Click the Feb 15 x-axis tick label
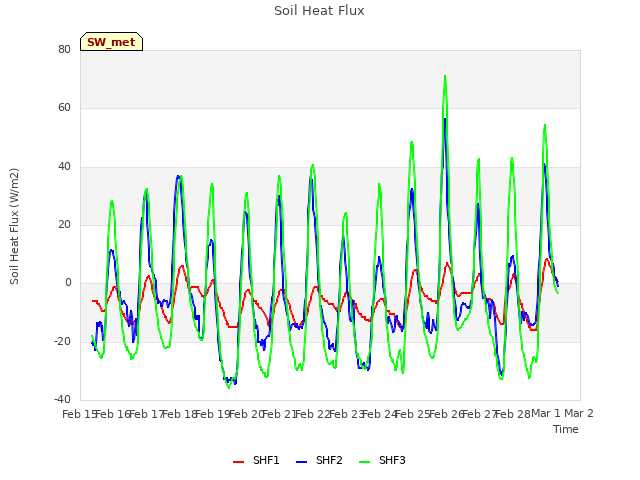The image size is (640, 480). point(79,414)
